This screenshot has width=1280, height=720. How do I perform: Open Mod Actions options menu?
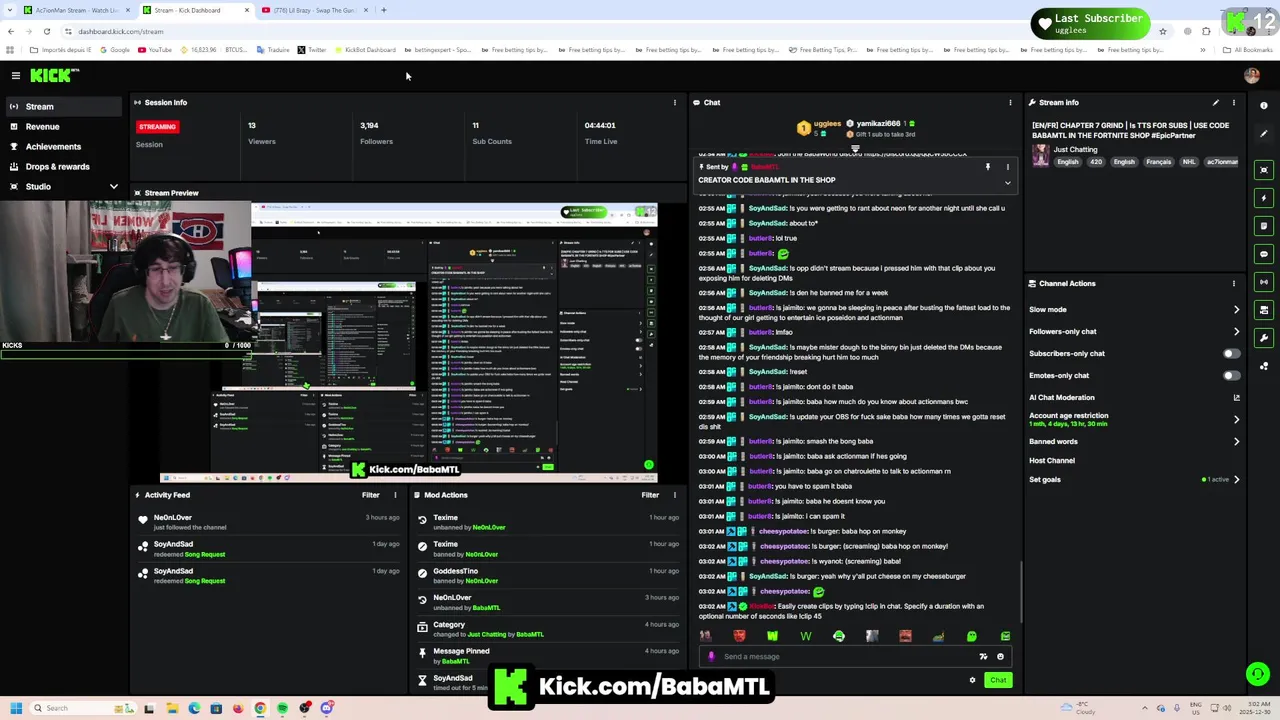coord(675,495)
